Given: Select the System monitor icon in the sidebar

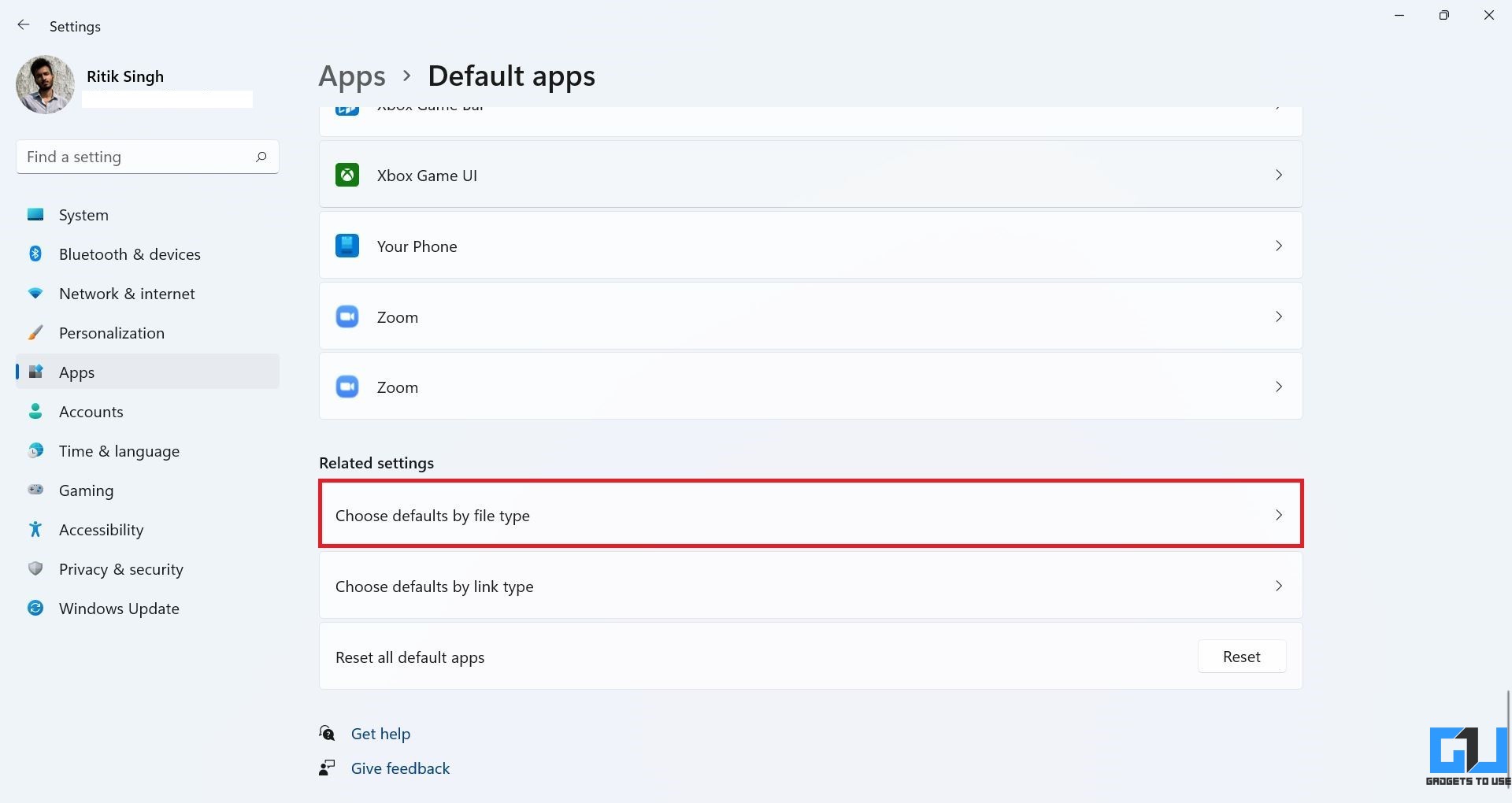Looking at the screenshot, I should point(35,214).
